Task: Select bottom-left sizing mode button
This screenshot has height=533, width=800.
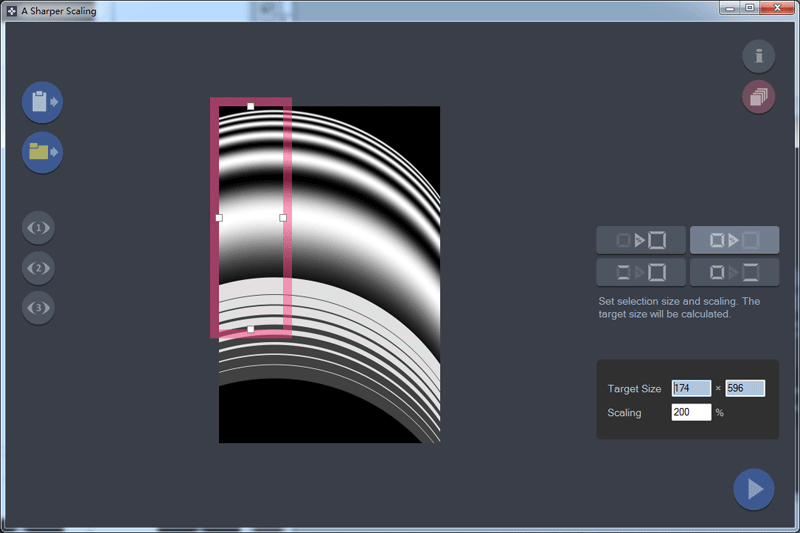Action: click(x=641, y=272)
